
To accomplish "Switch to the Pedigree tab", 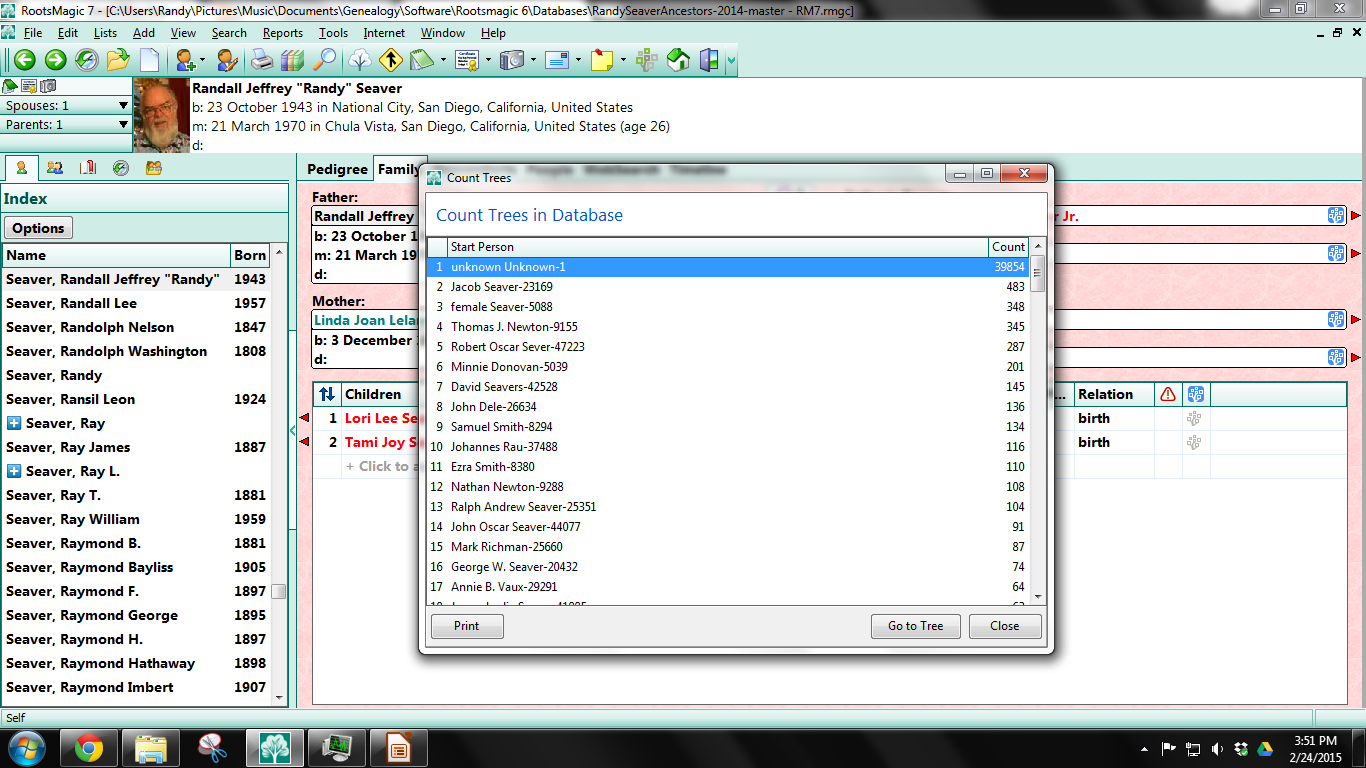I will pos(337,169).
